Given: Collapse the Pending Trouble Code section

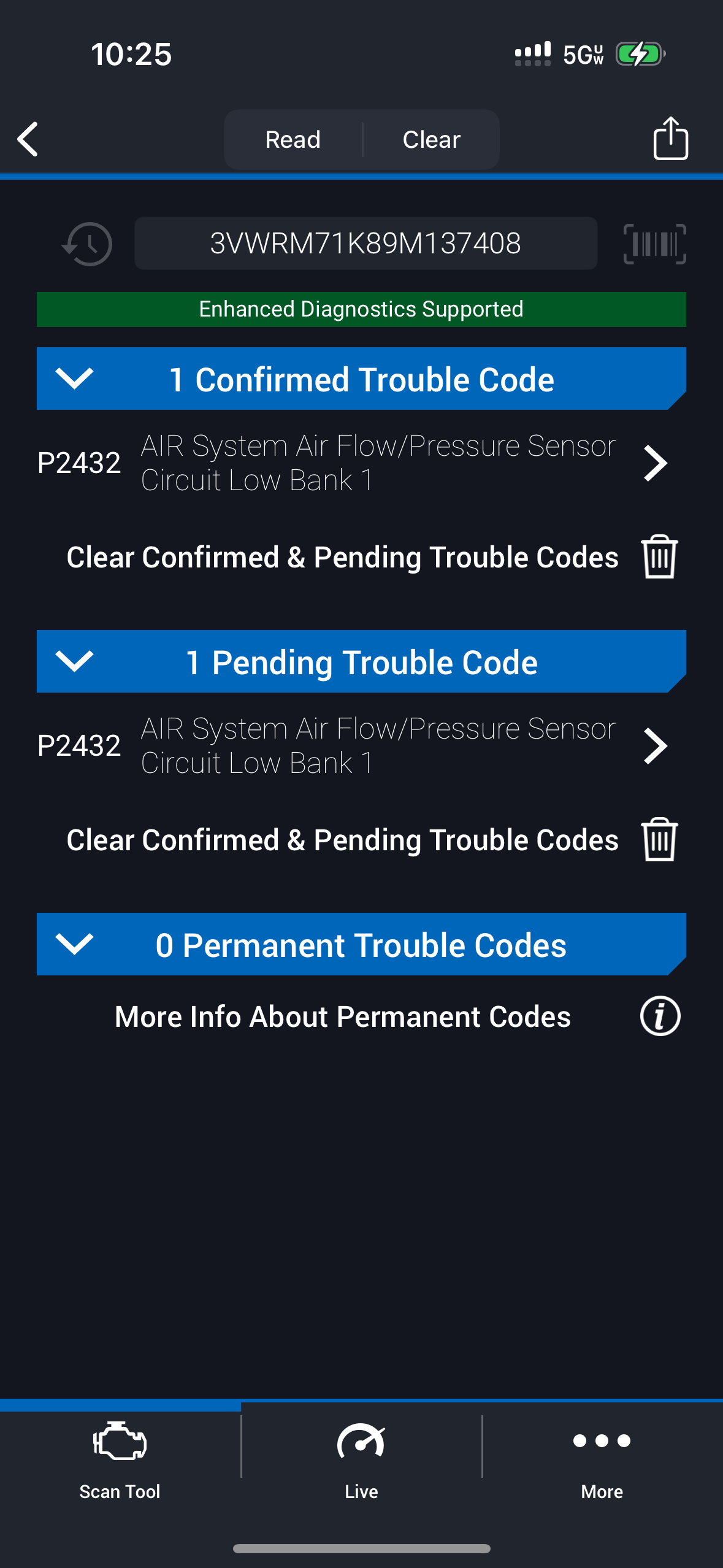Looking at the screenshot, I should tap(74, 661).
